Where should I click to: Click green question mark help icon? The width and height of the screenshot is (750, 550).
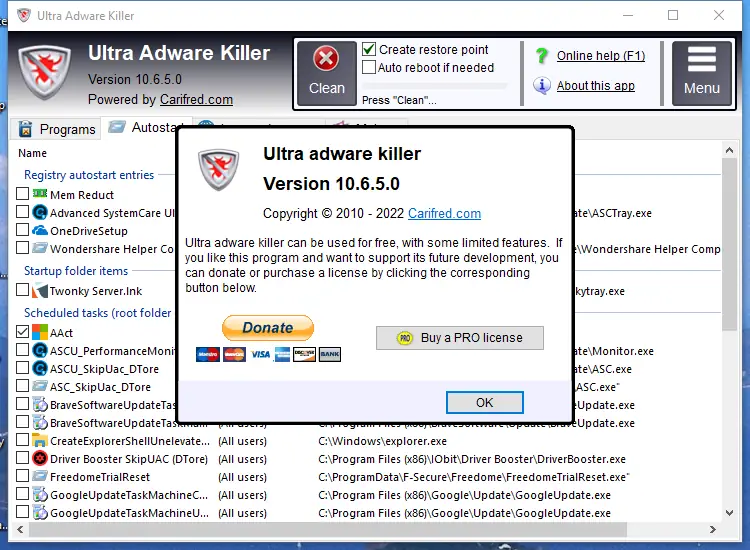(542, 56)
